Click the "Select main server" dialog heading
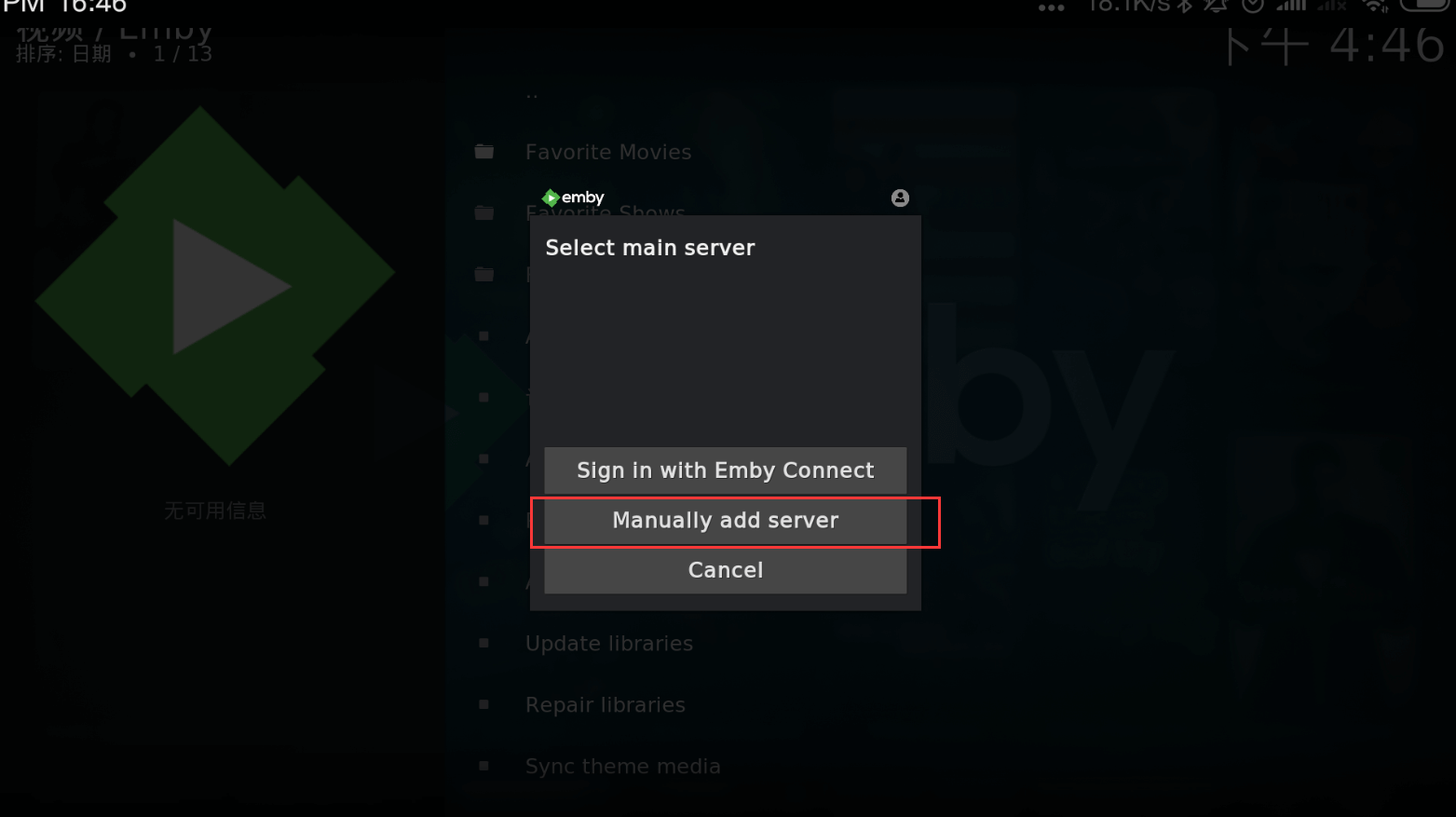 tap(650, 248)
